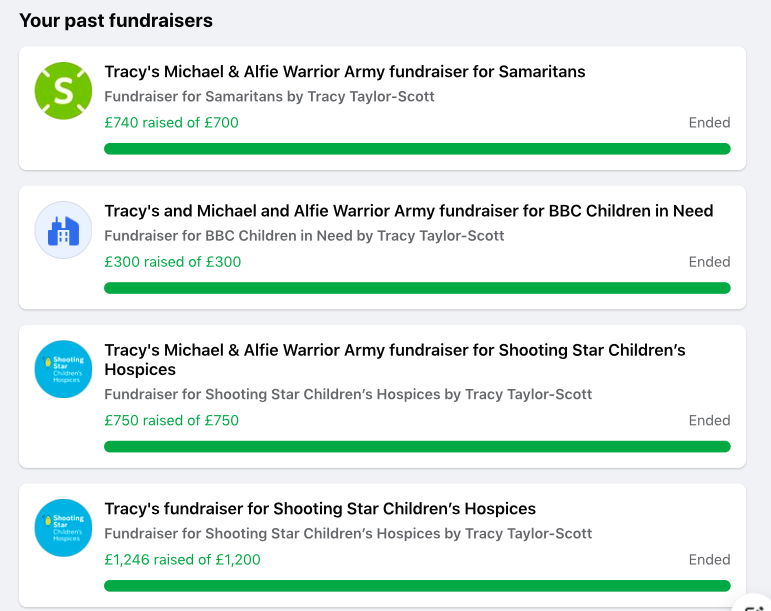Click the BBC Children in Need building icon

tap(63, 230)
